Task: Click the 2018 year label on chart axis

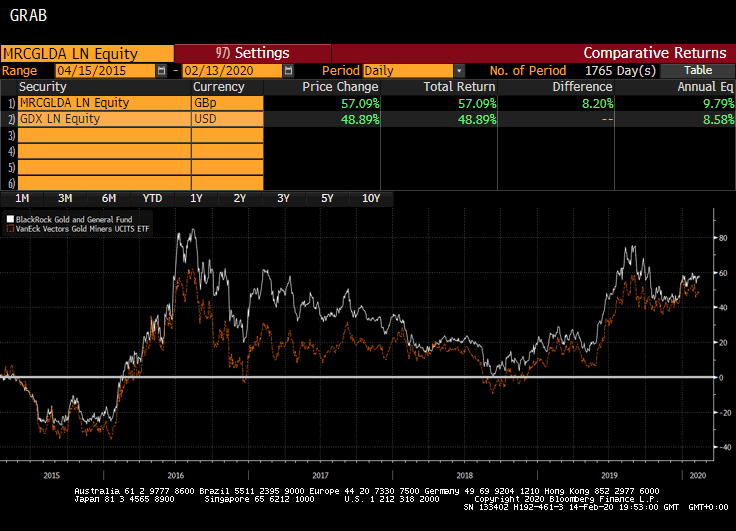Action: [x=465, y=476]
